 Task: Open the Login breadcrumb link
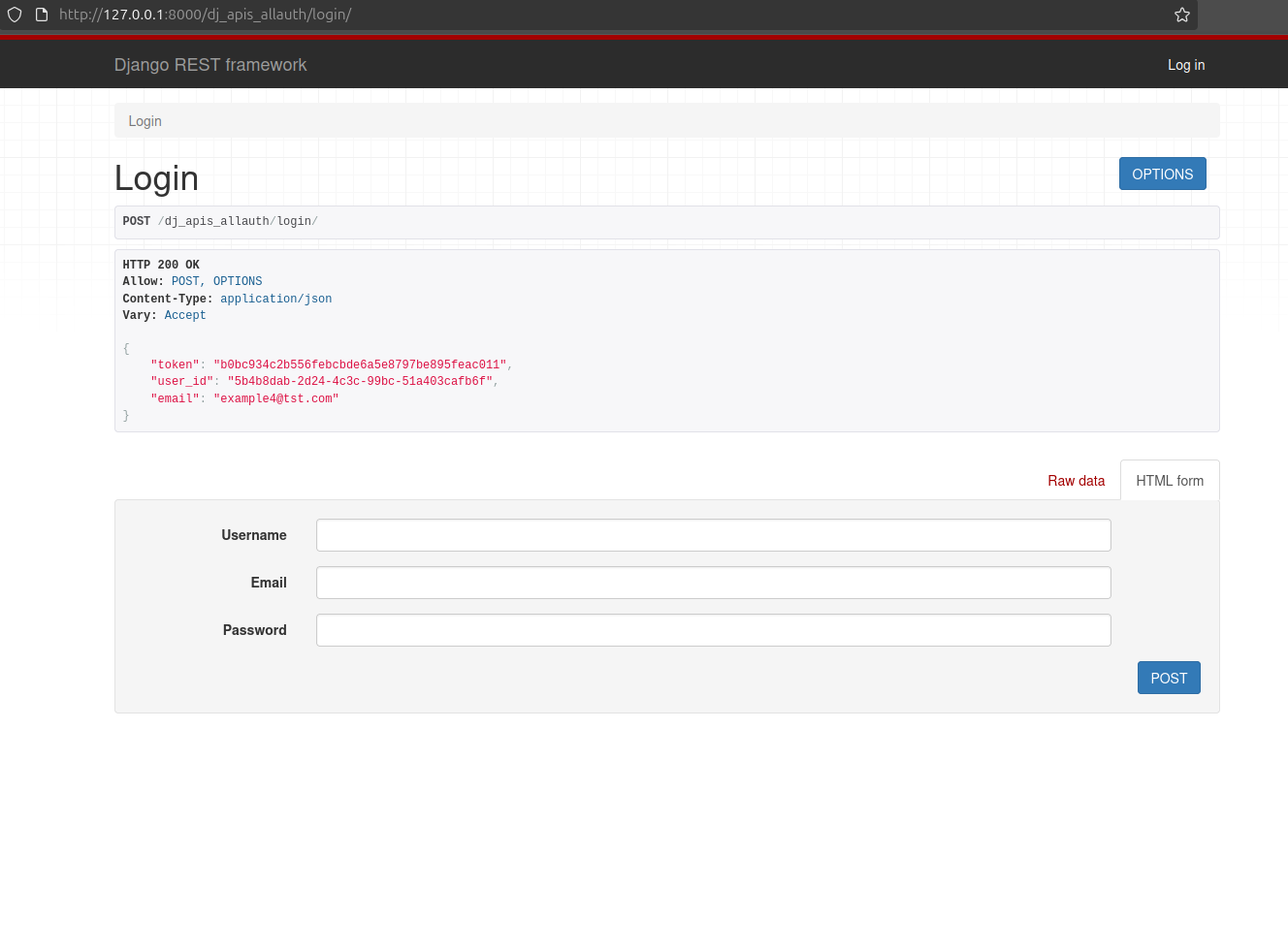[145, 120]
